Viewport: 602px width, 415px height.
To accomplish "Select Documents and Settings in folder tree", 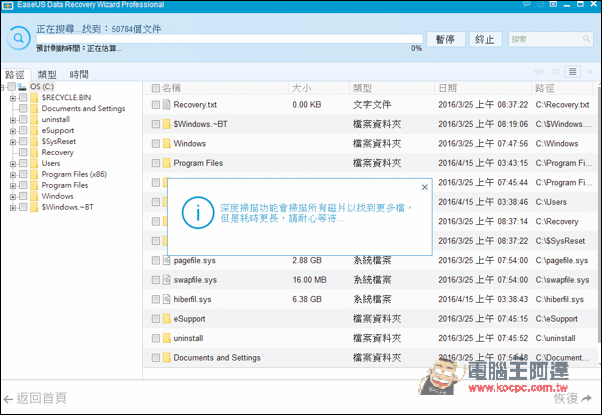I will 83,109.
